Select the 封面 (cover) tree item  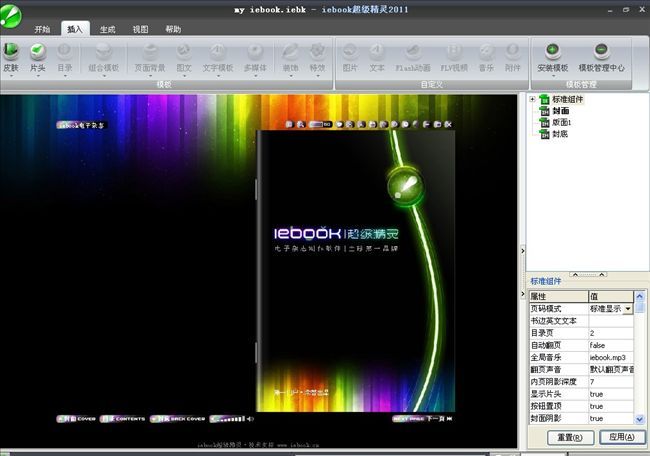(x=560, y=111)
